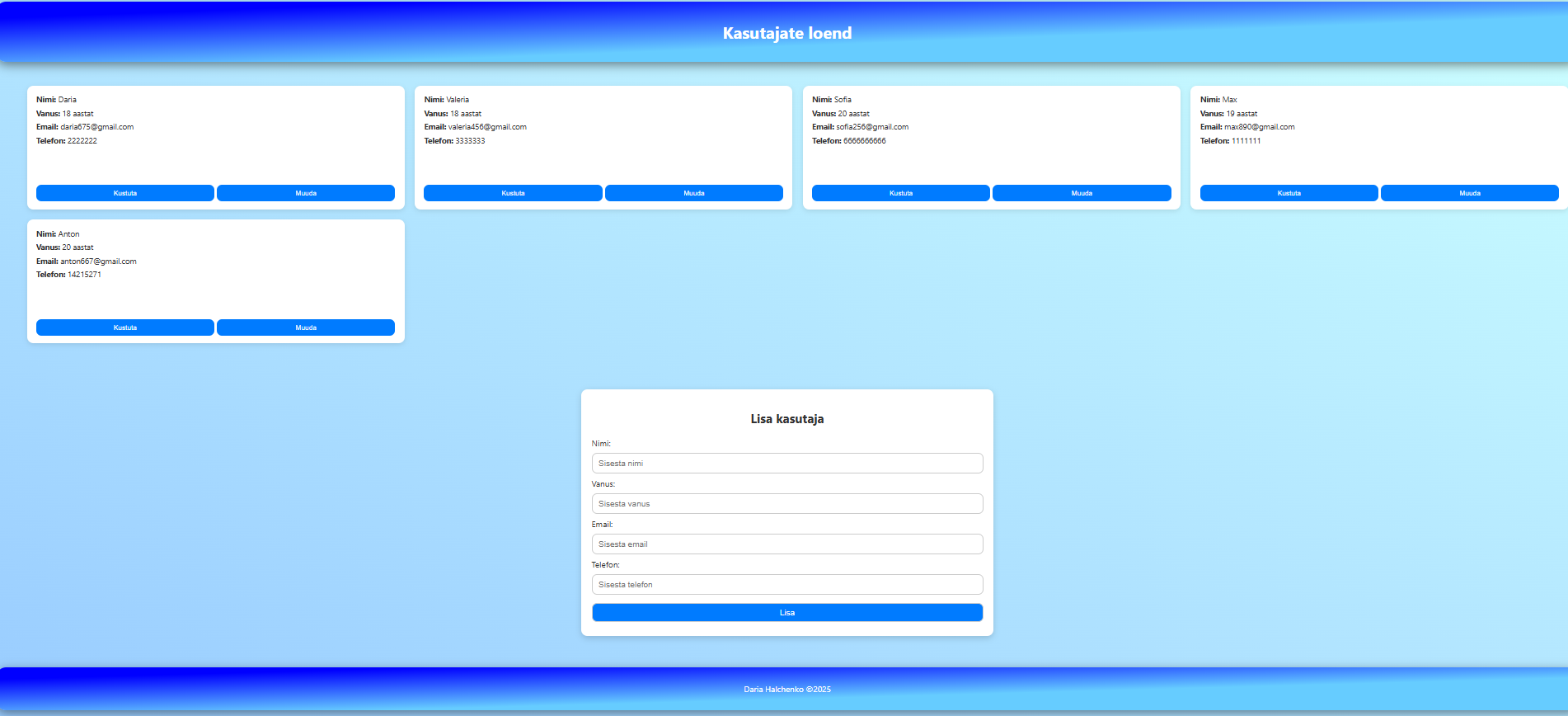The width and height of the screenshot is (1568, 716).
Task: Click the Kasutajate loend page heading
Action: coord(786,34)
